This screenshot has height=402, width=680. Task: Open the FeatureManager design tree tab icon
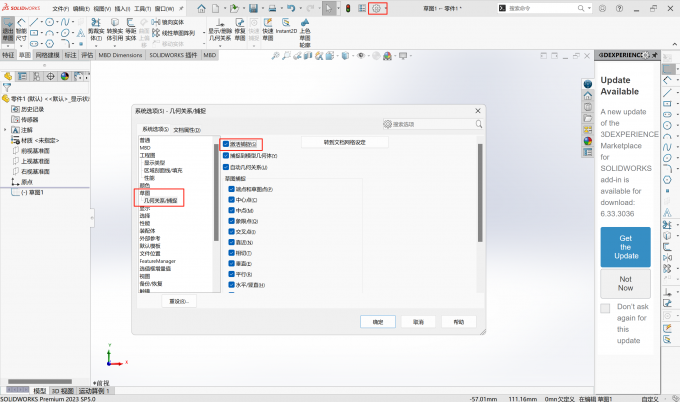point(8,76)
